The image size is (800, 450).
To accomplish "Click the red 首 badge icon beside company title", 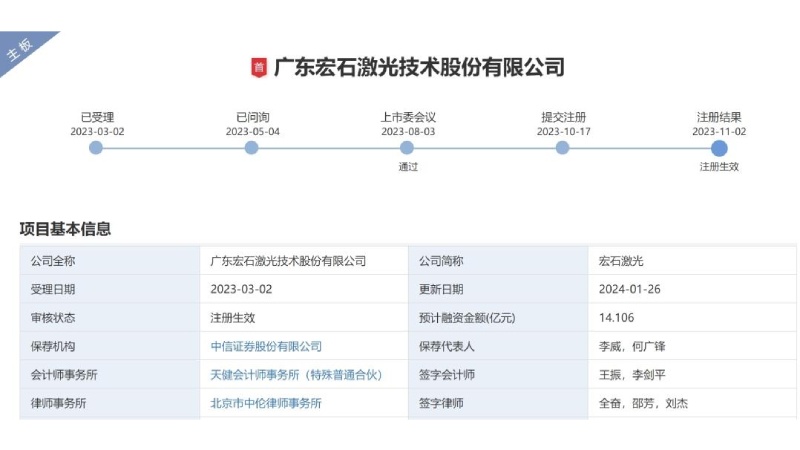I will pyautogui.click(x=259, y=68).
